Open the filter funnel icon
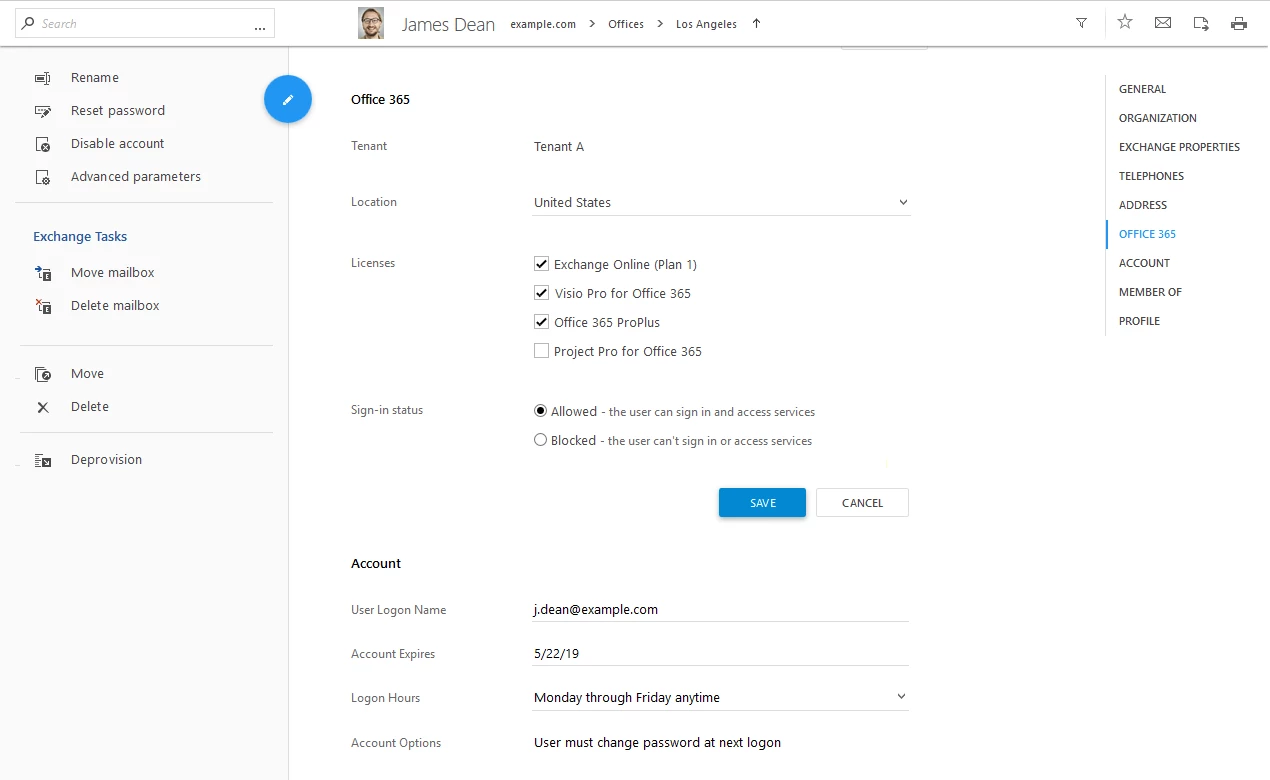This screenshot has width=1270, height=780. tap(1081, 23)
